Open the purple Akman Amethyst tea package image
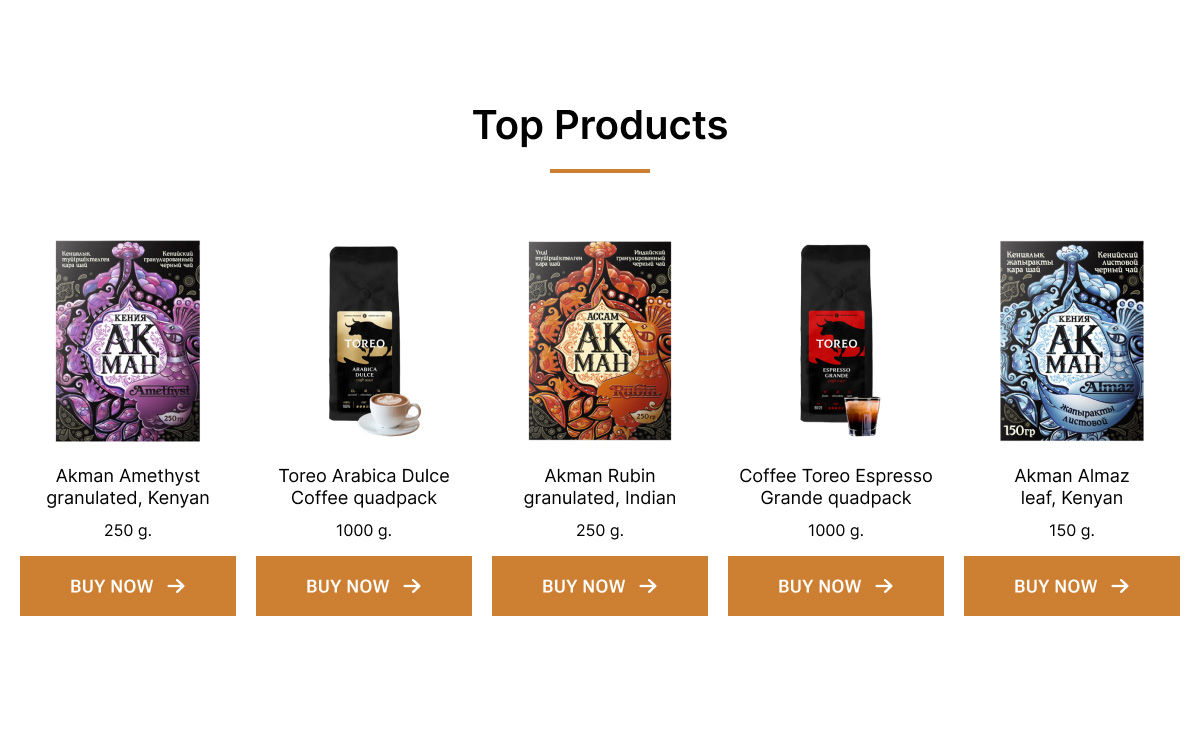This screenshot has width=1200, height=736. (x=128, y=340)
